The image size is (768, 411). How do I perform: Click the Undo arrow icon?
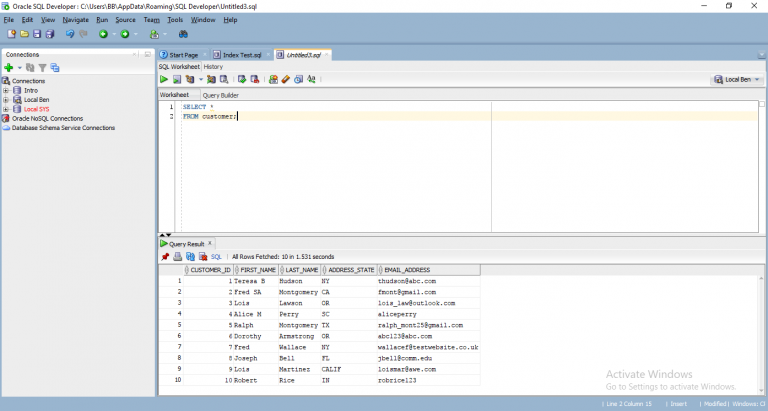[70, 34]
